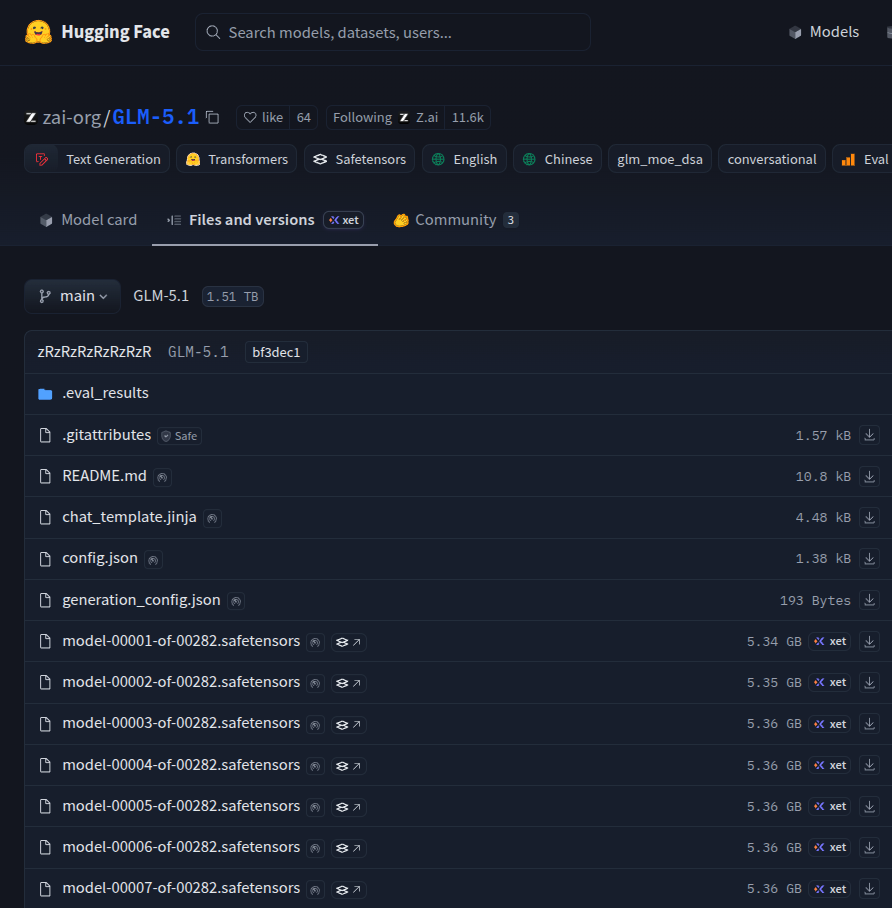Copy model name with the copy icon
This screenshot has width=892, height=908.
coord(213,118)
